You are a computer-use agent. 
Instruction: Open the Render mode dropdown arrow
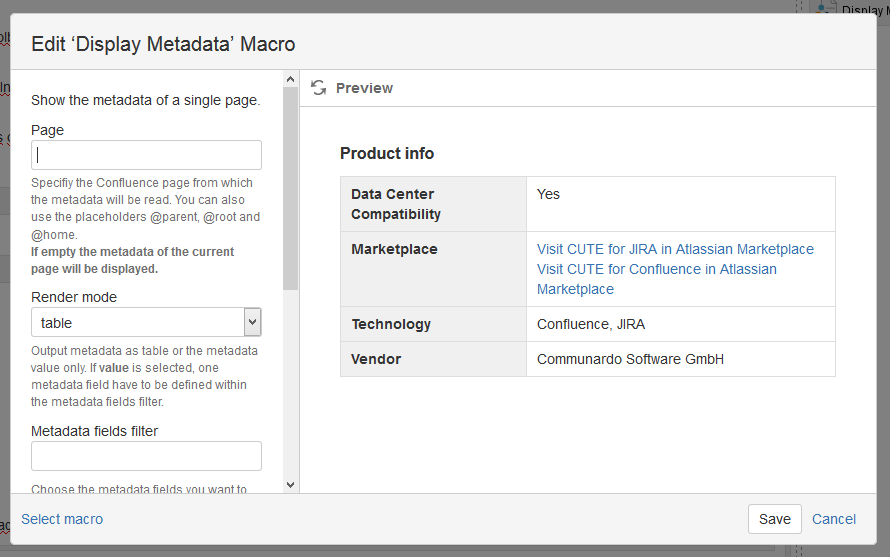[252, 322]
